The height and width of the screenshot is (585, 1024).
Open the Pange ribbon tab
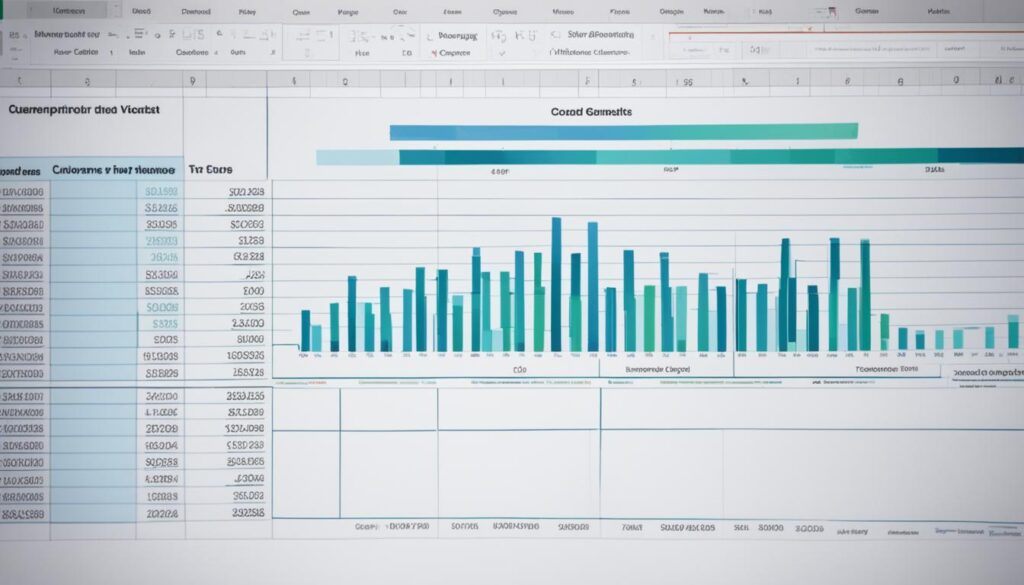click(347, 12)
